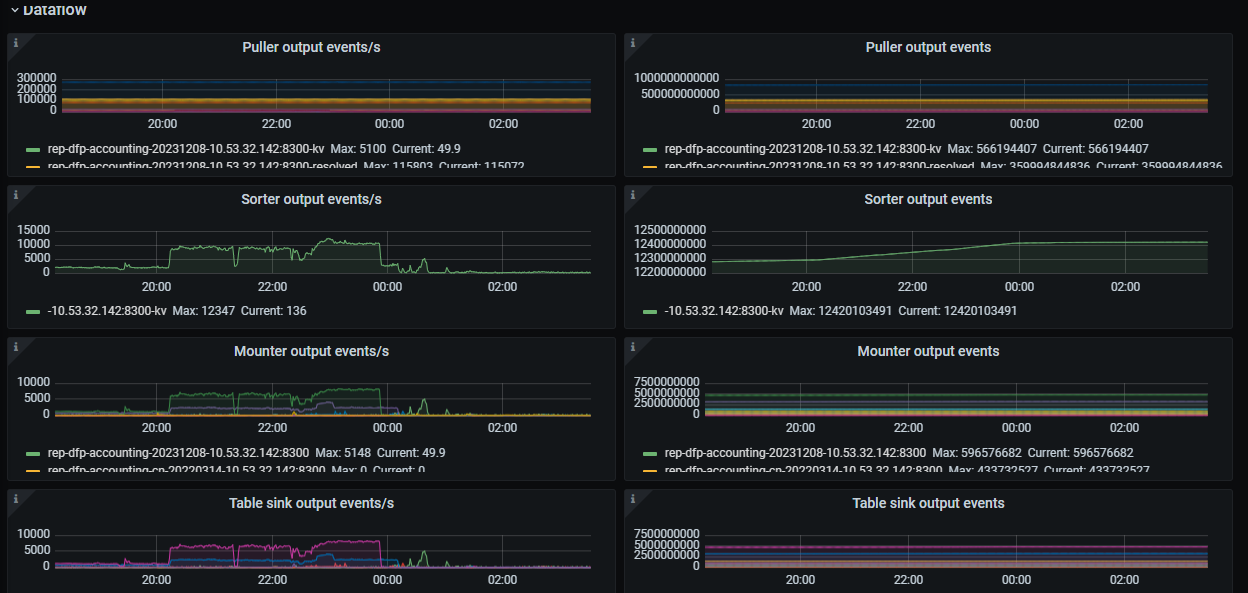Click green color swatch in Mounter output events/s legend
This screenshot has width=1248, height=593.
pos(33,453)
